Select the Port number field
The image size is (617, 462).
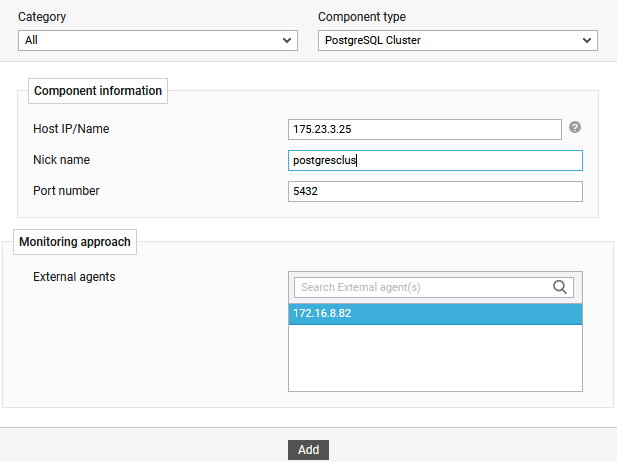(434, 192)
